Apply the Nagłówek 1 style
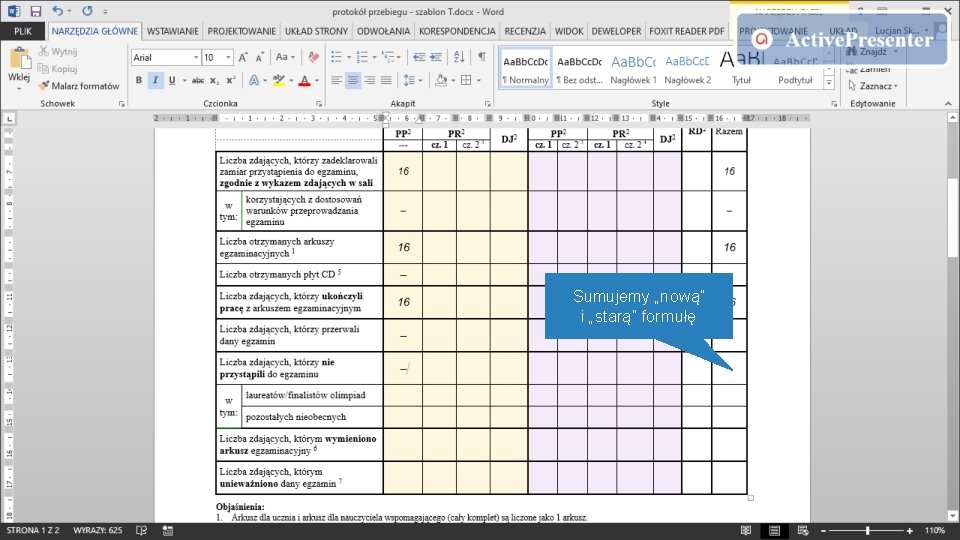This screenshot has height=540, width=960. (x=633, y=68)
